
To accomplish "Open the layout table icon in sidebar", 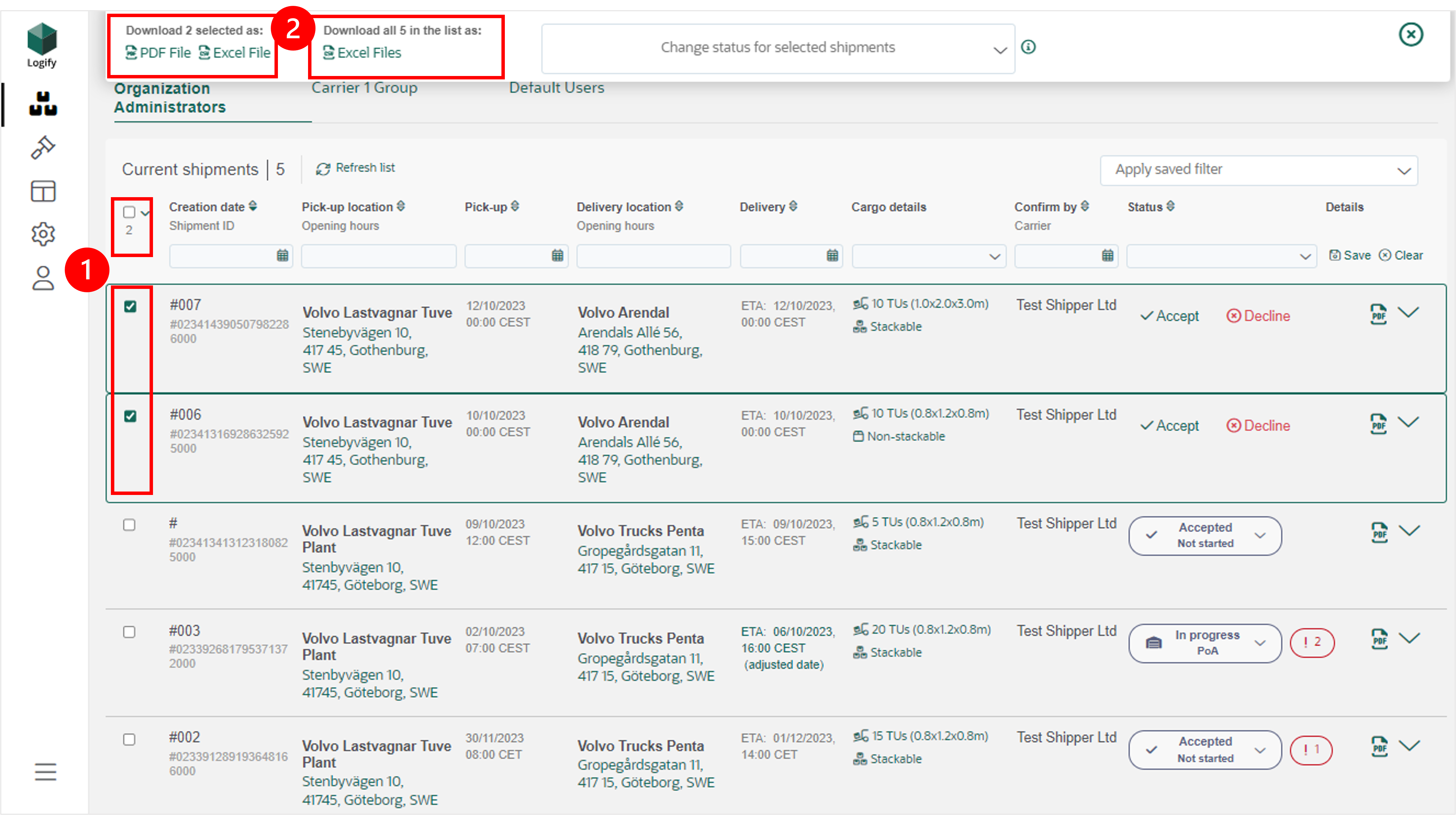I will (43, 191).
